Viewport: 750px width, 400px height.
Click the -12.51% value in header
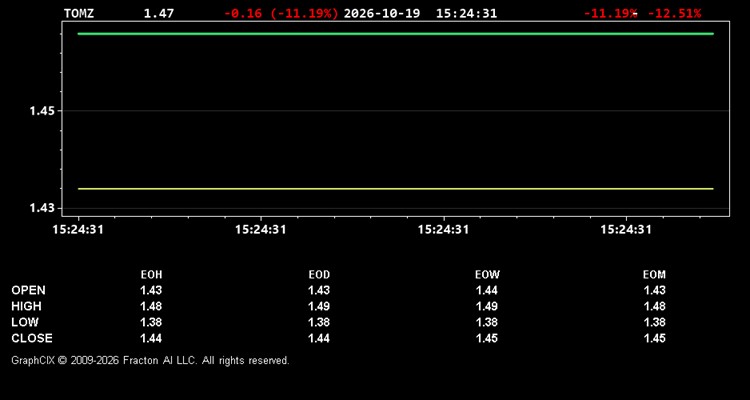tap(674, 13)
